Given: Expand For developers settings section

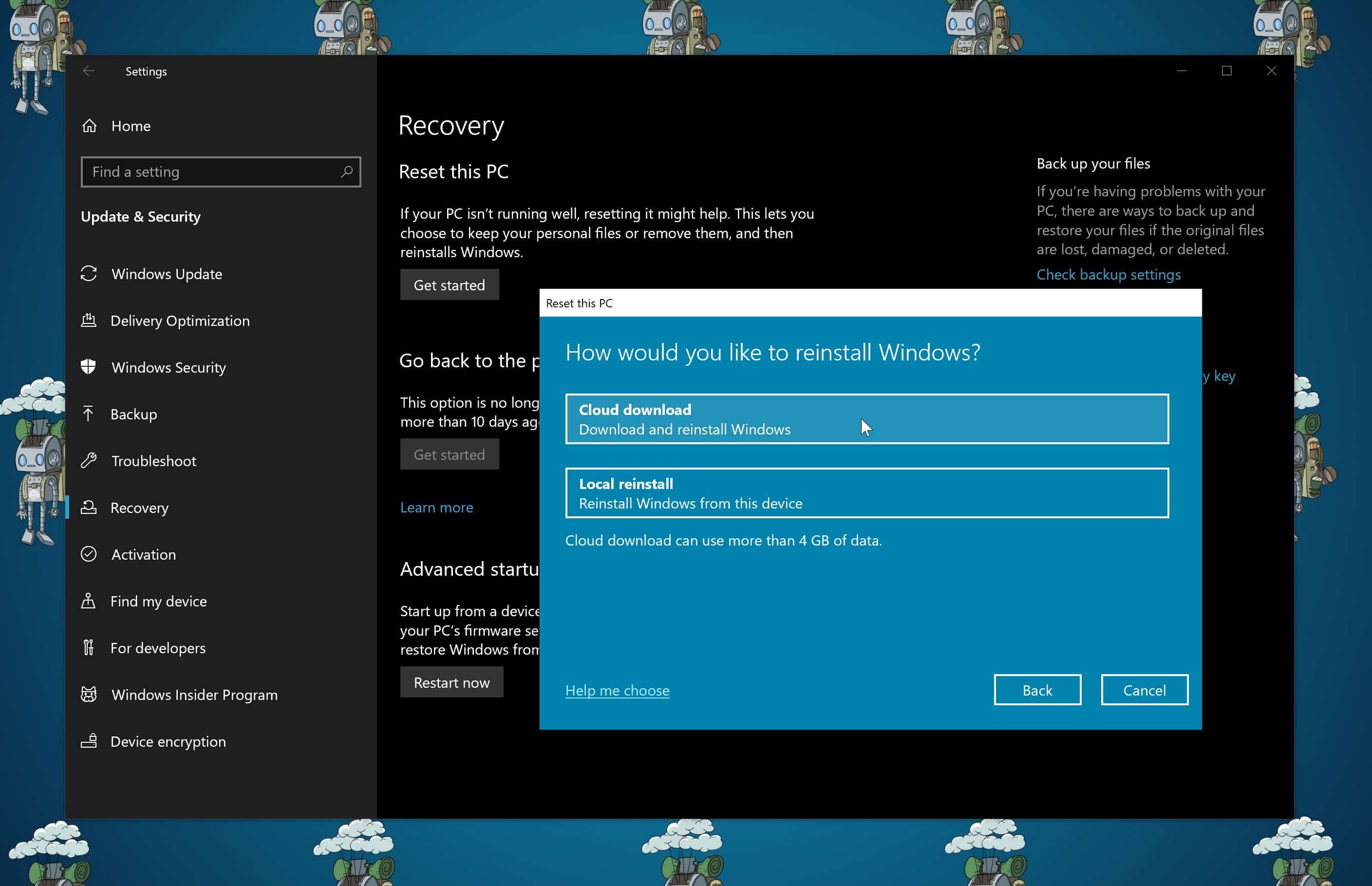Looking at the screenshot, I should pos(157,647).
